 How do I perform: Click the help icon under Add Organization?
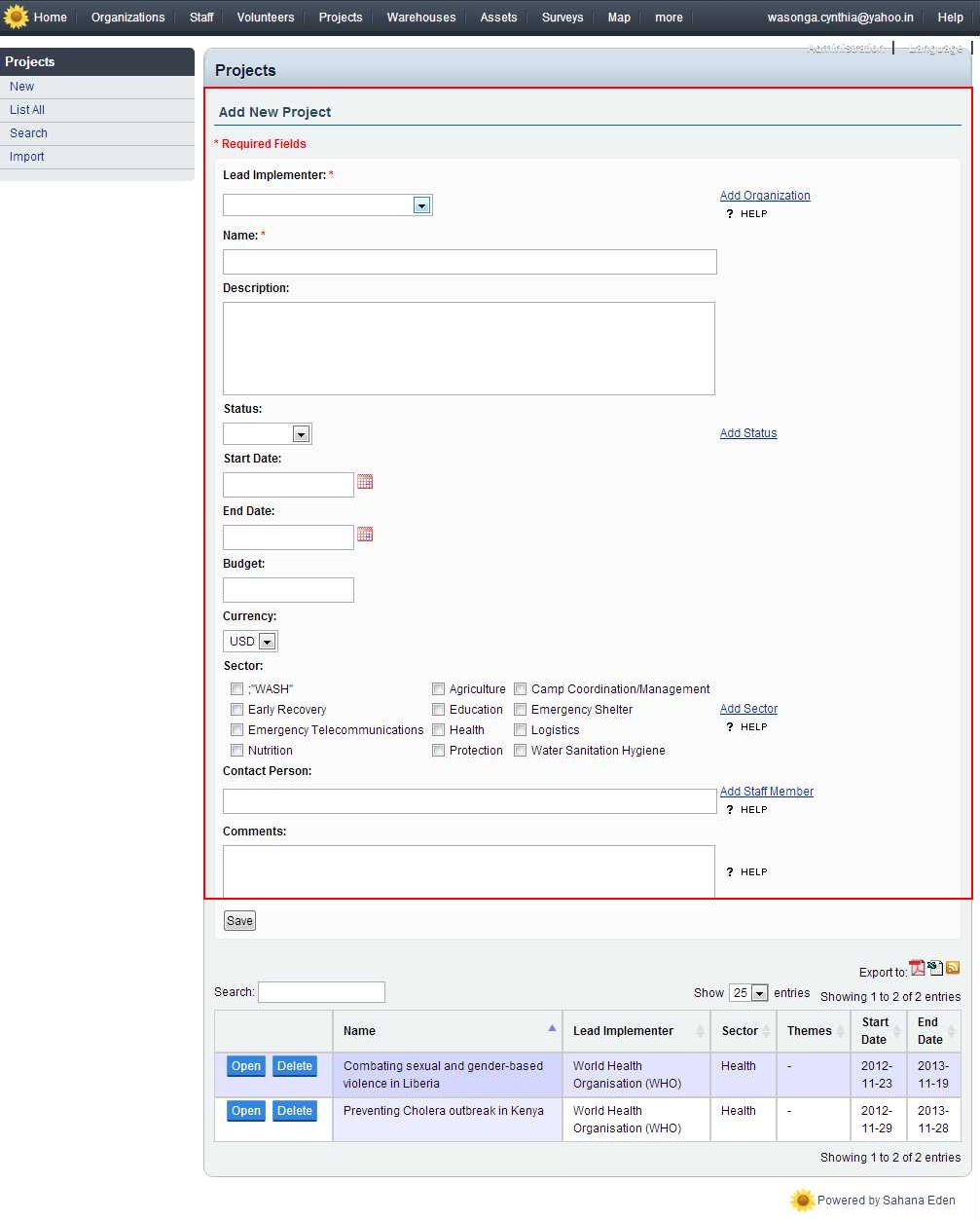tap(730, 214)
